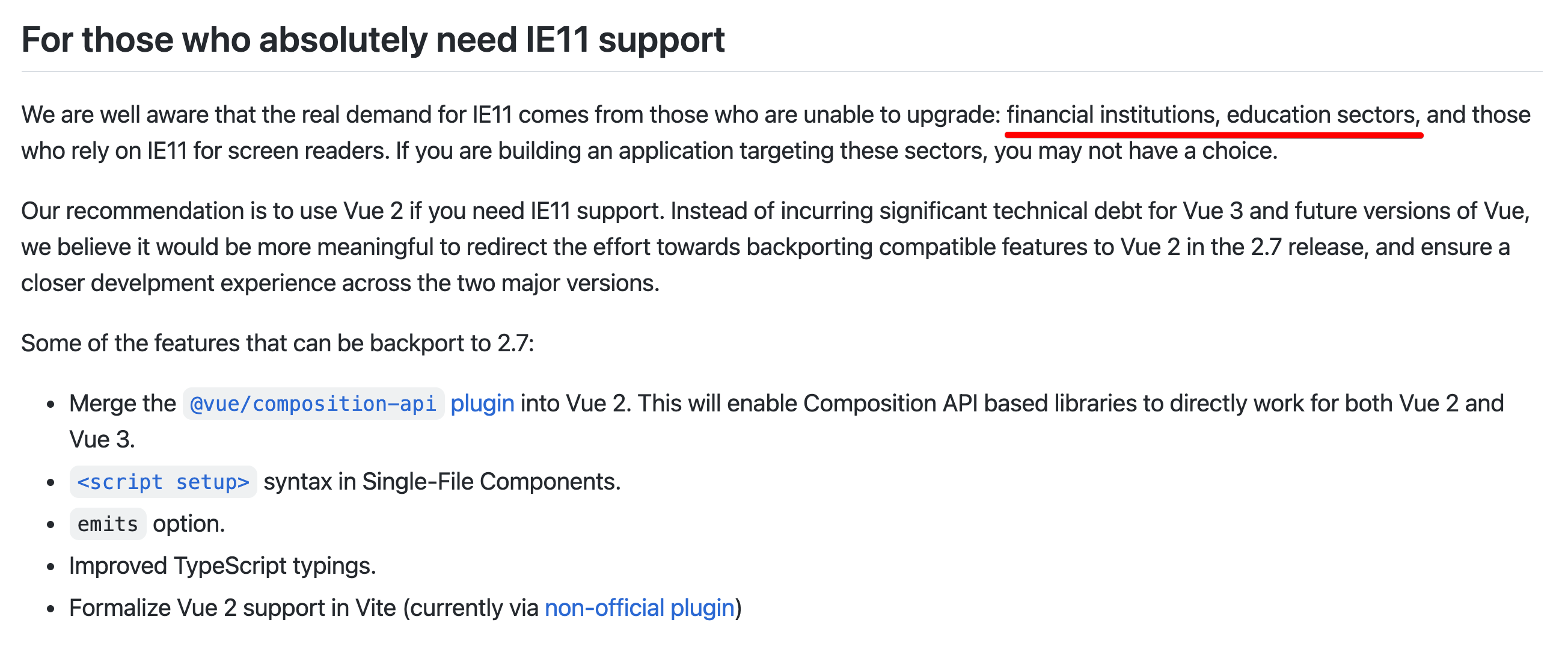Click the blue "plugin" link after composition-api
1568x646 pixels.
(x=482, y=404)
